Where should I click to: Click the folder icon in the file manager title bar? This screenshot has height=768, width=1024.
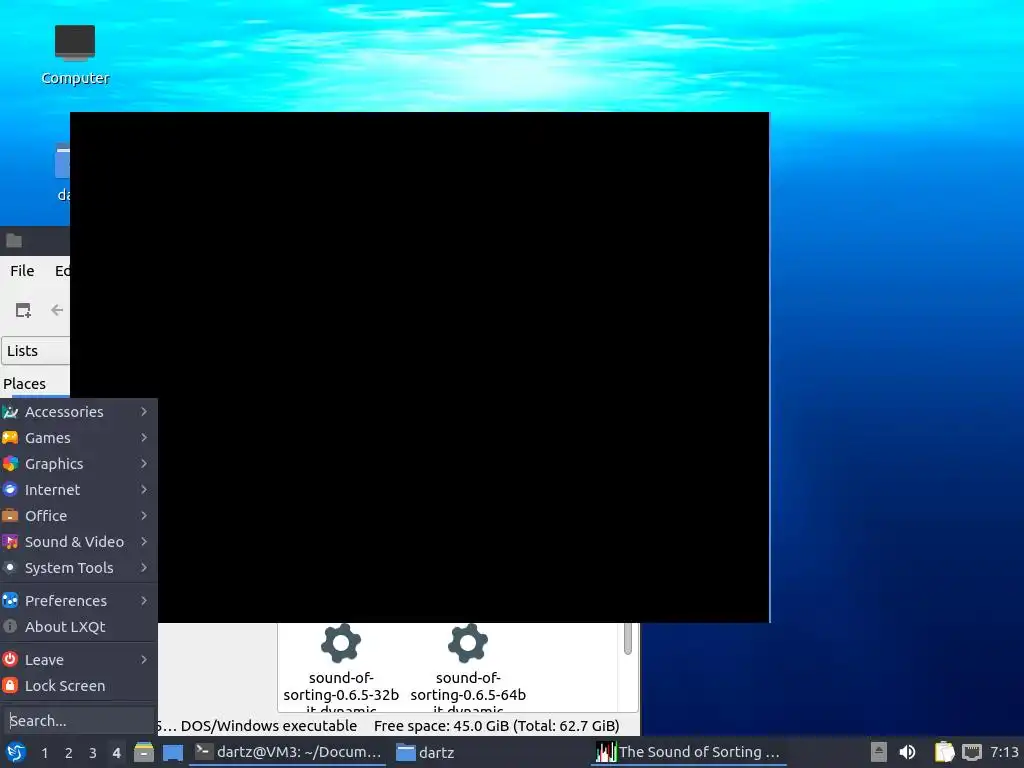pyautogui.click(x=14, y=241)
